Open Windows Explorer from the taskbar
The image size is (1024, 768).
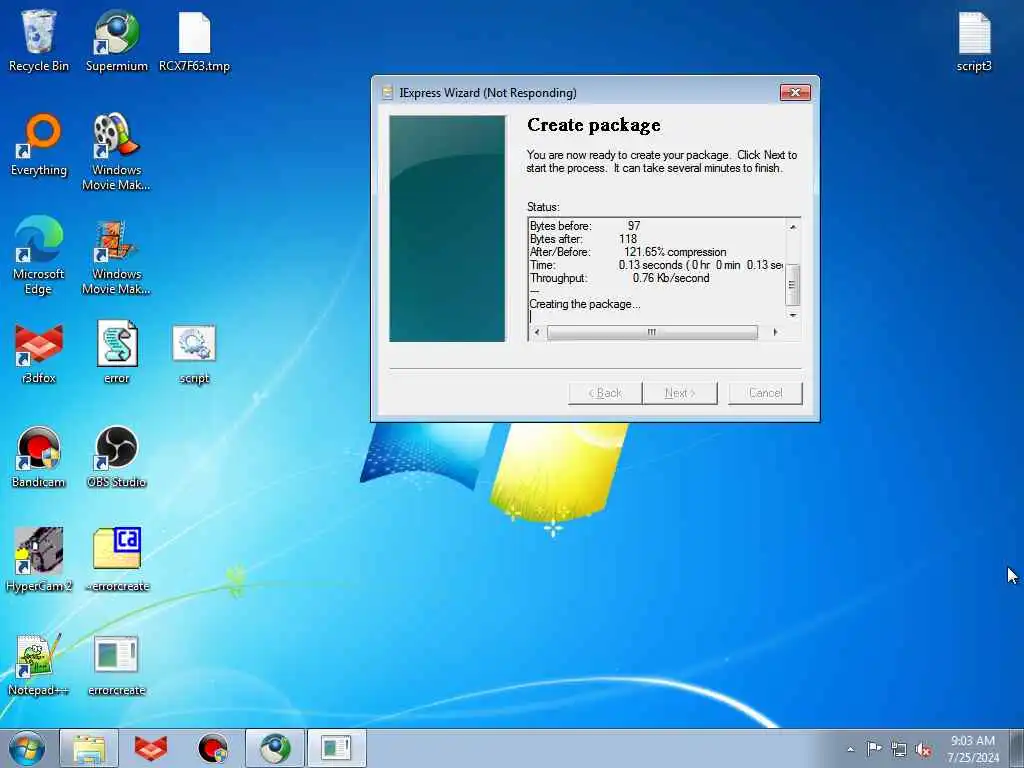coord(89,748)
